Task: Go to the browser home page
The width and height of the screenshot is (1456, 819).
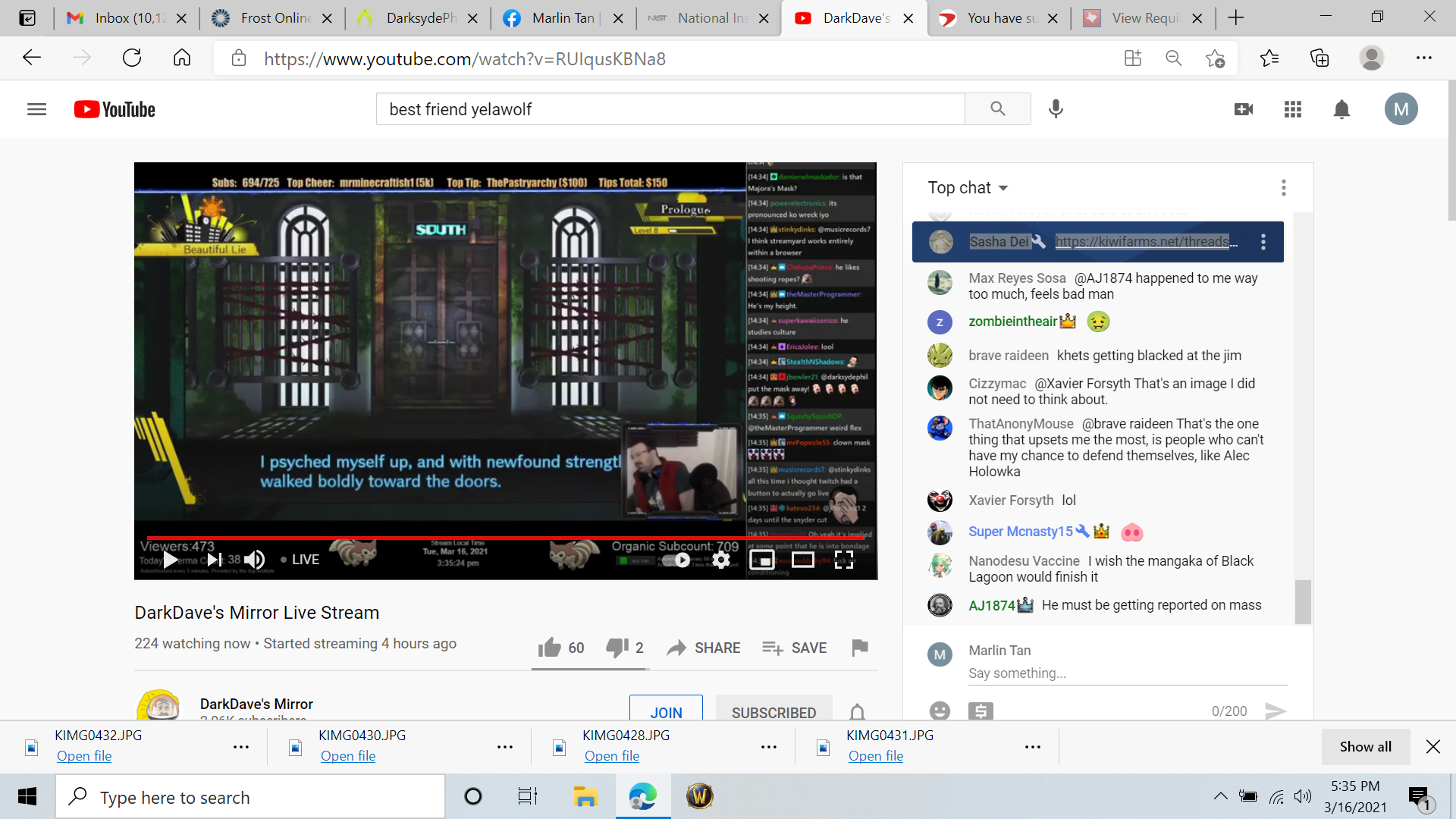Action: (182, 58)
